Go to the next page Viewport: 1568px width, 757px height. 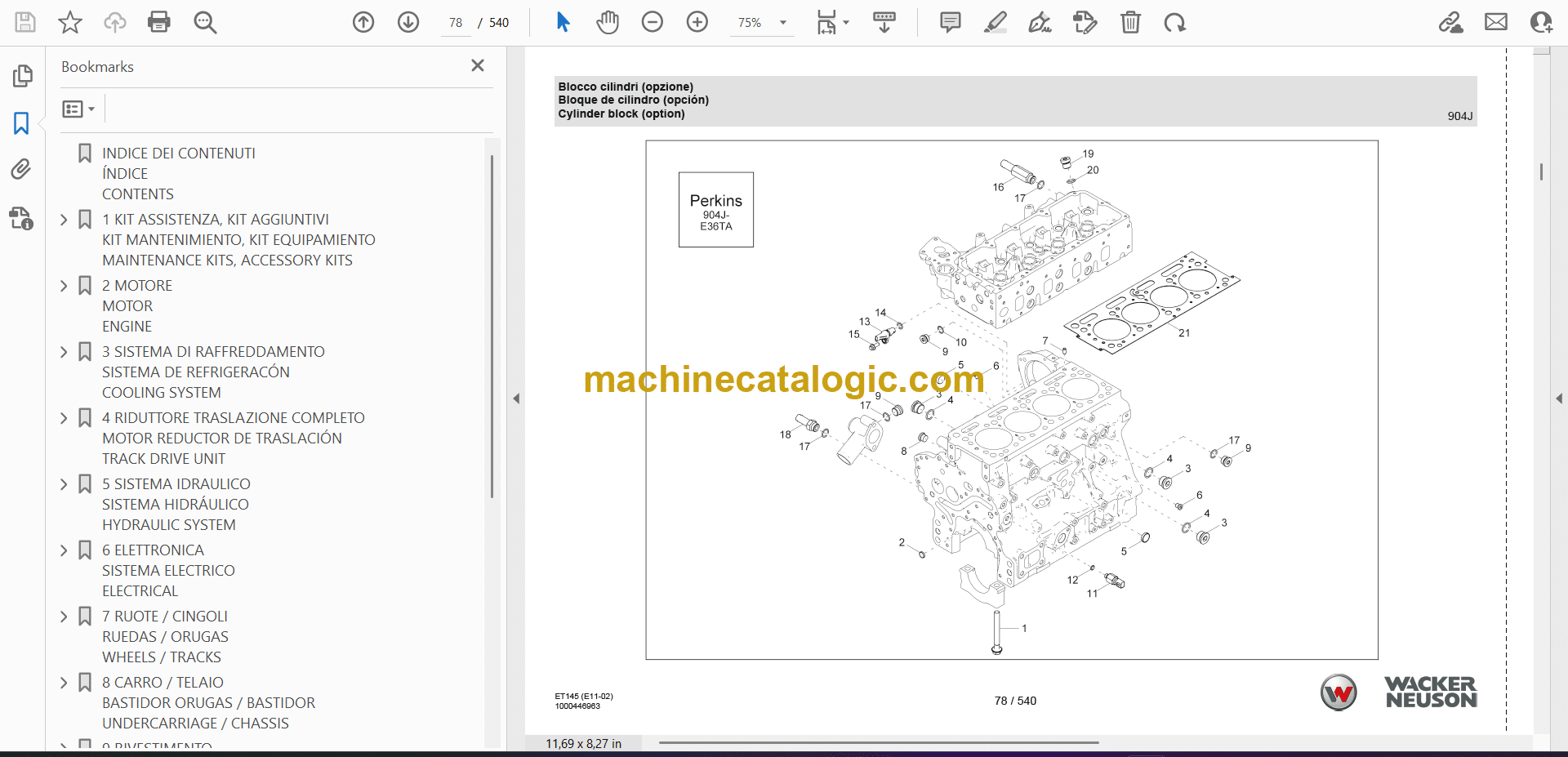(x=408, y=22)
